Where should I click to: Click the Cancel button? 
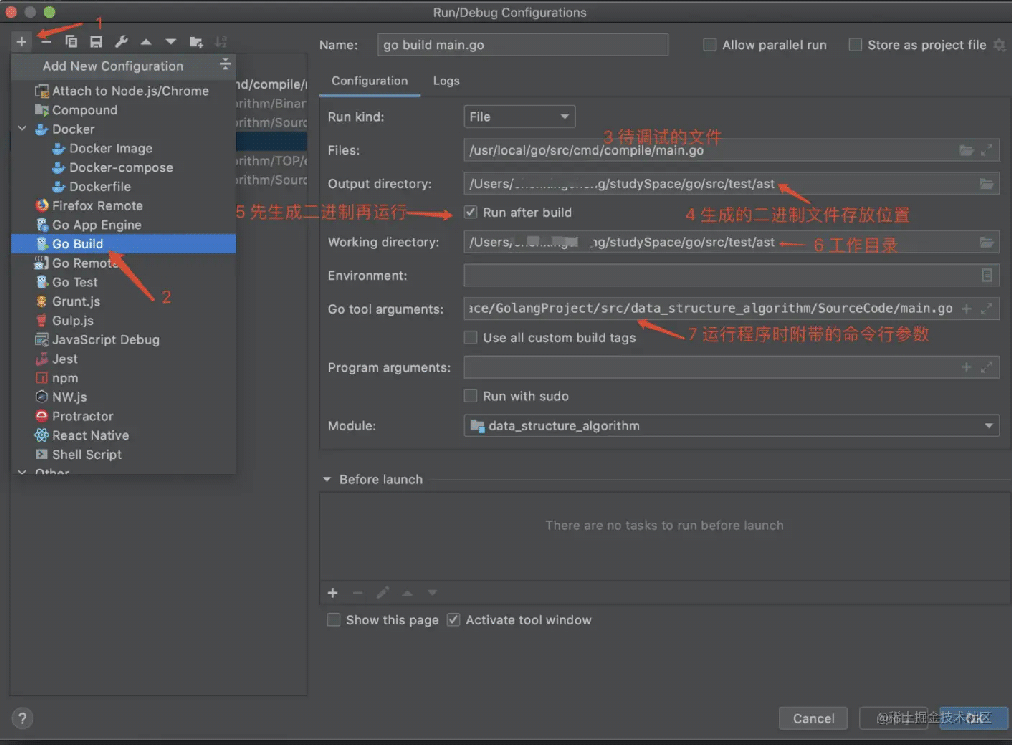813,718
